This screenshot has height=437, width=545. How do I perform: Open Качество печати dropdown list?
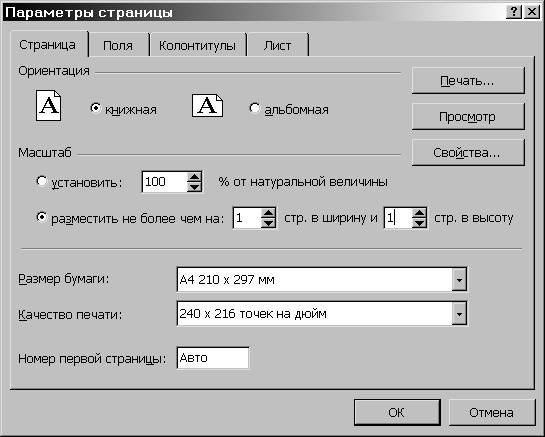459,314
